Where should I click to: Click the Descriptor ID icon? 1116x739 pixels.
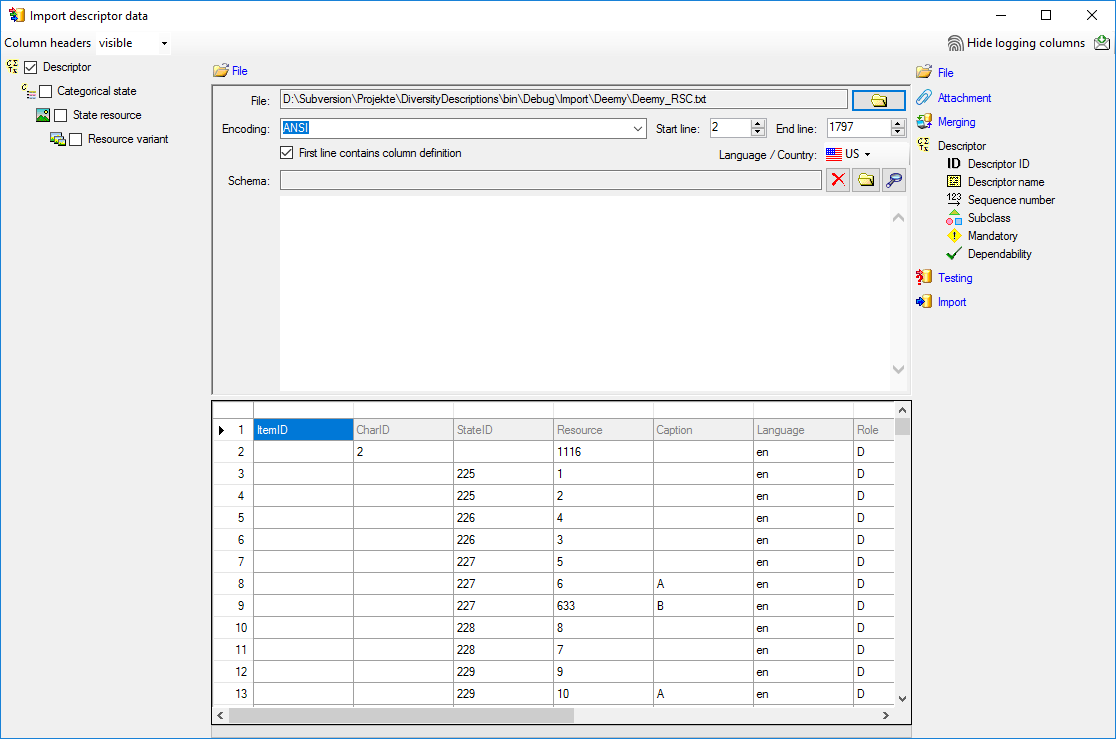tap(954, 164)
